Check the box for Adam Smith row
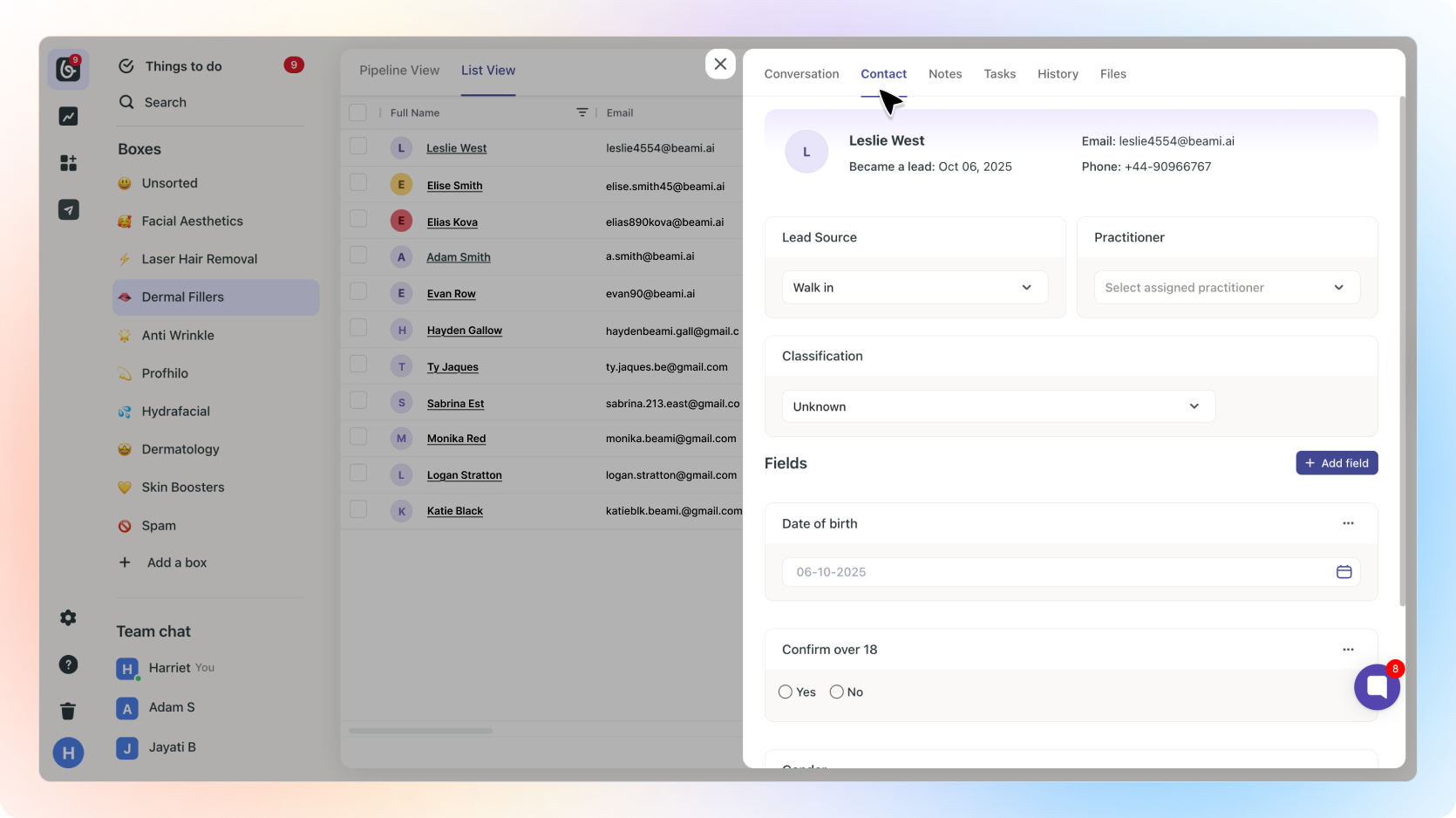The width and height of the screenshot is (1456, 818). click(358, 255)
